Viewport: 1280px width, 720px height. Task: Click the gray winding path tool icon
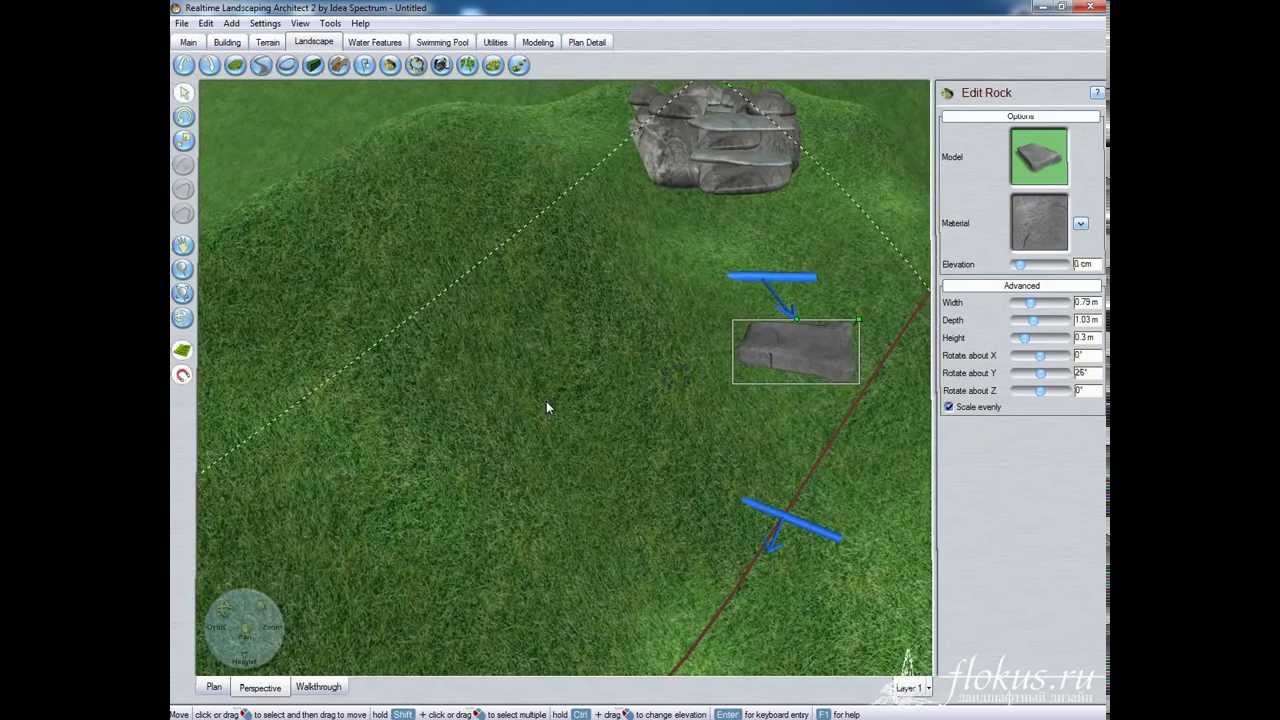pyautogui.click(x=261, y=65)
